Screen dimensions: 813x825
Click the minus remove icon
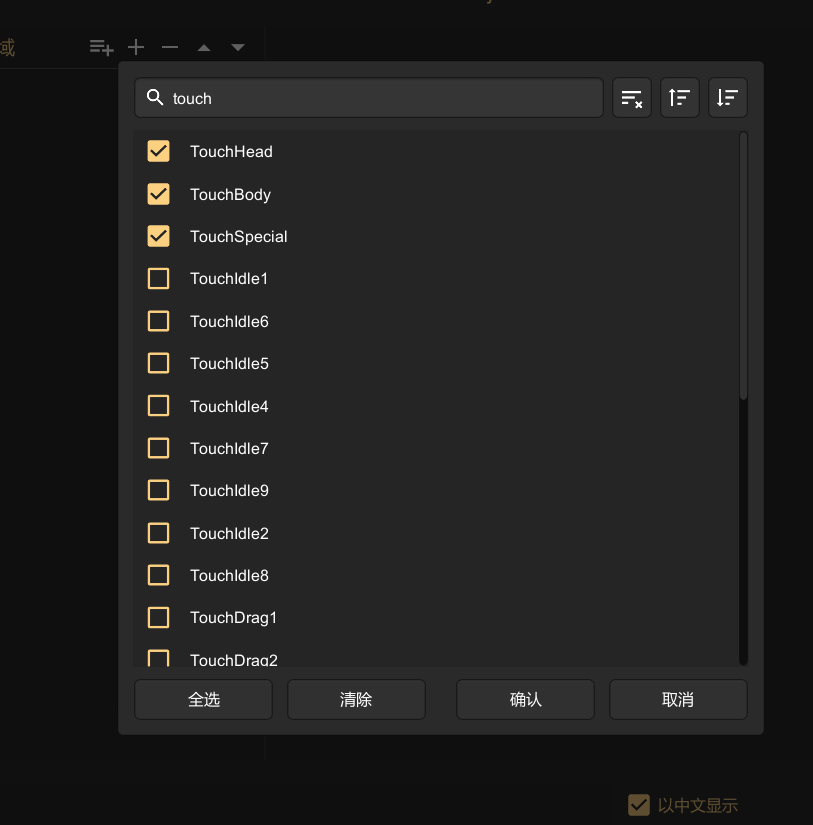170,47
